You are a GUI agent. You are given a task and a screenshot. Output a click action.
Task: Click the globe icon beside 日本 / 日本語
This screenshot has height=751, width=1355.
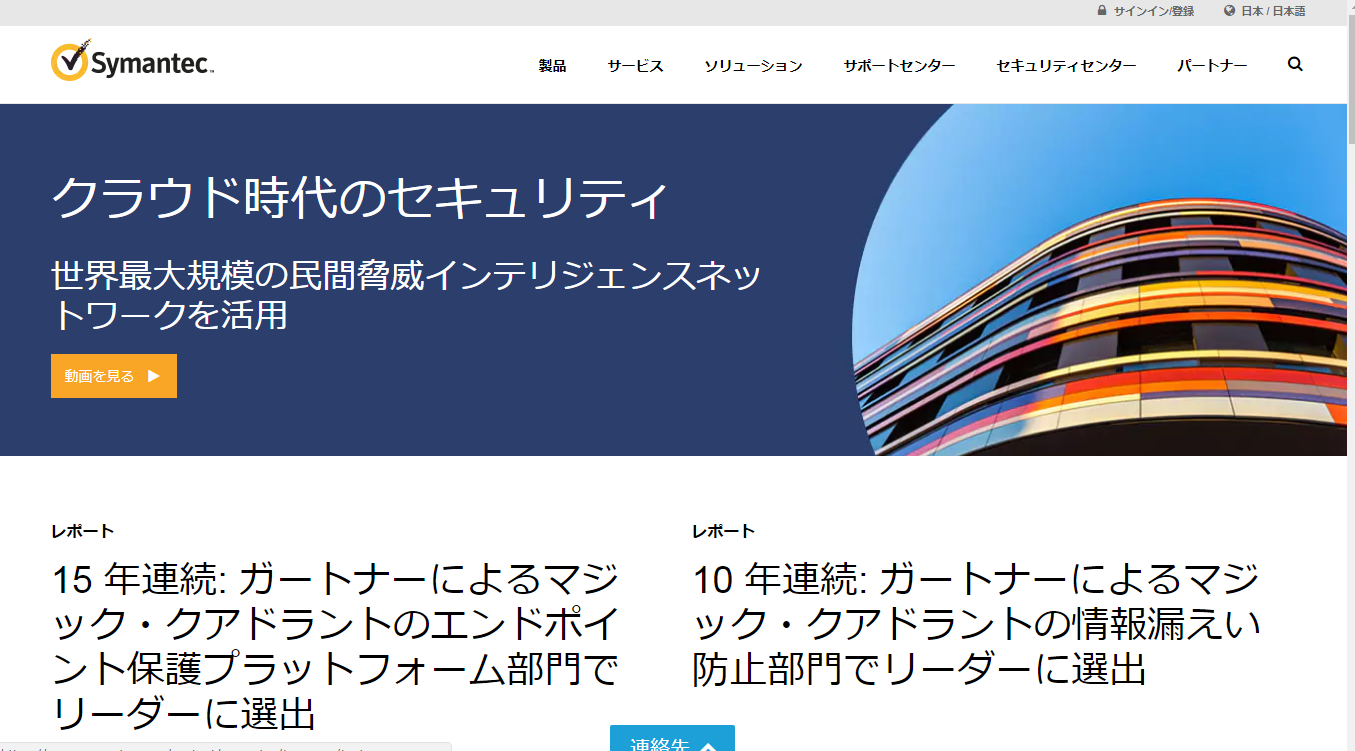[1229, 11]
